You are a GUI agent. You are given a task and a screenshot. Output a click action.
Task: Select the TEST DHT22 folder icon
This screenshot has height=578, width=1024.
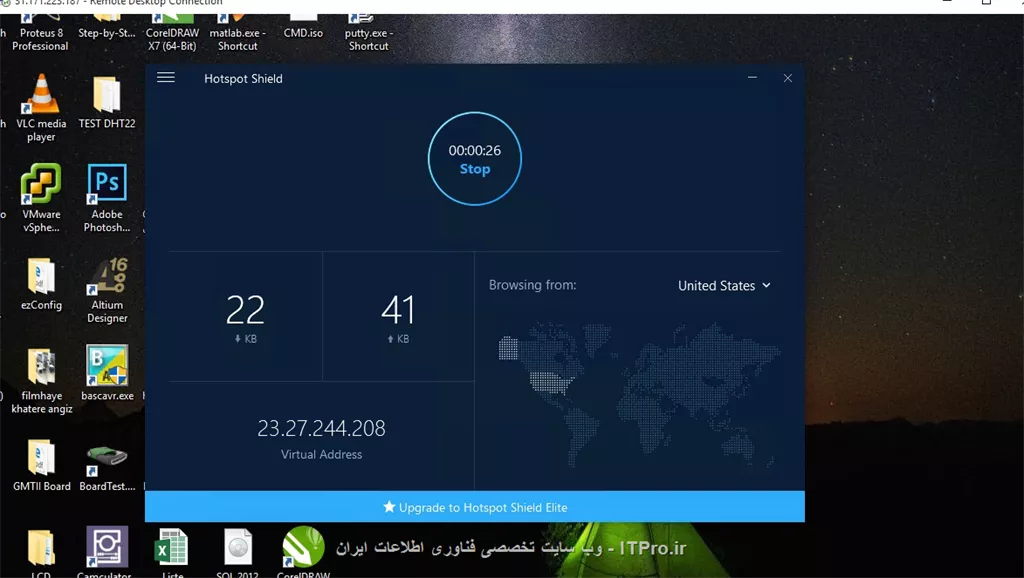pos(106,103)
